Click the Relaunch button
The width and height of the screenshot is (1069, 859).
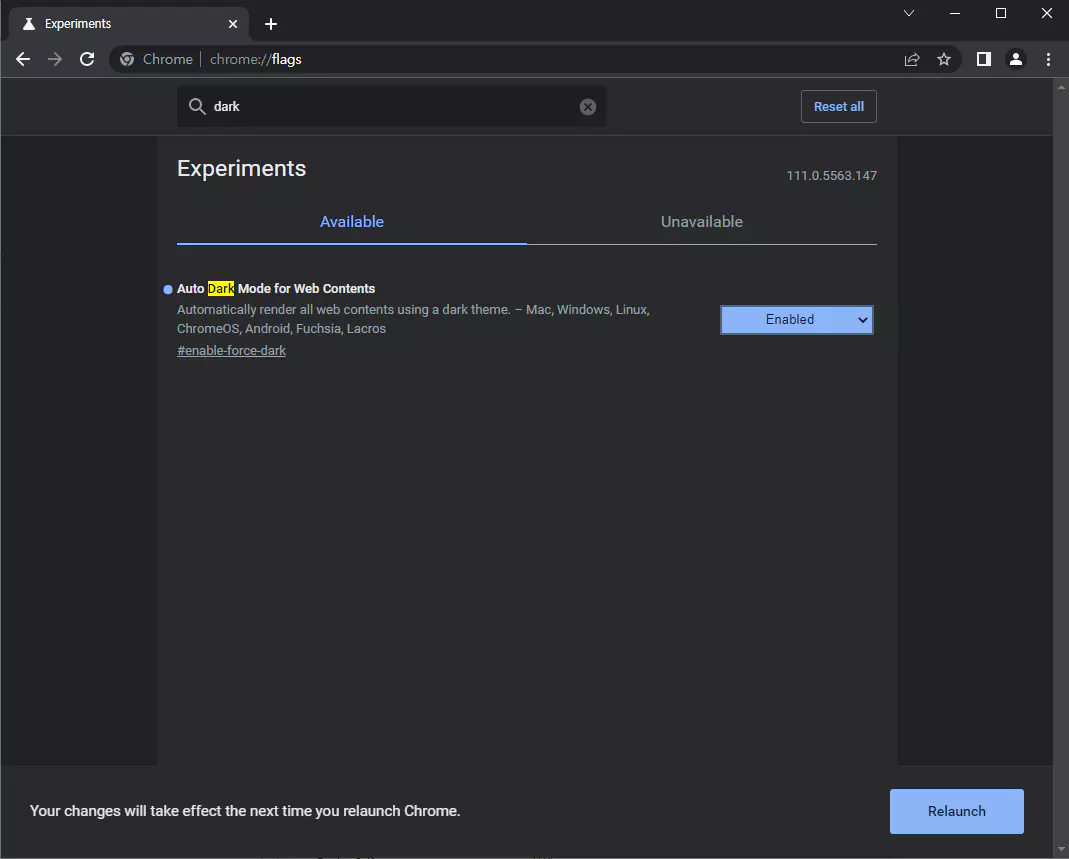957,811
